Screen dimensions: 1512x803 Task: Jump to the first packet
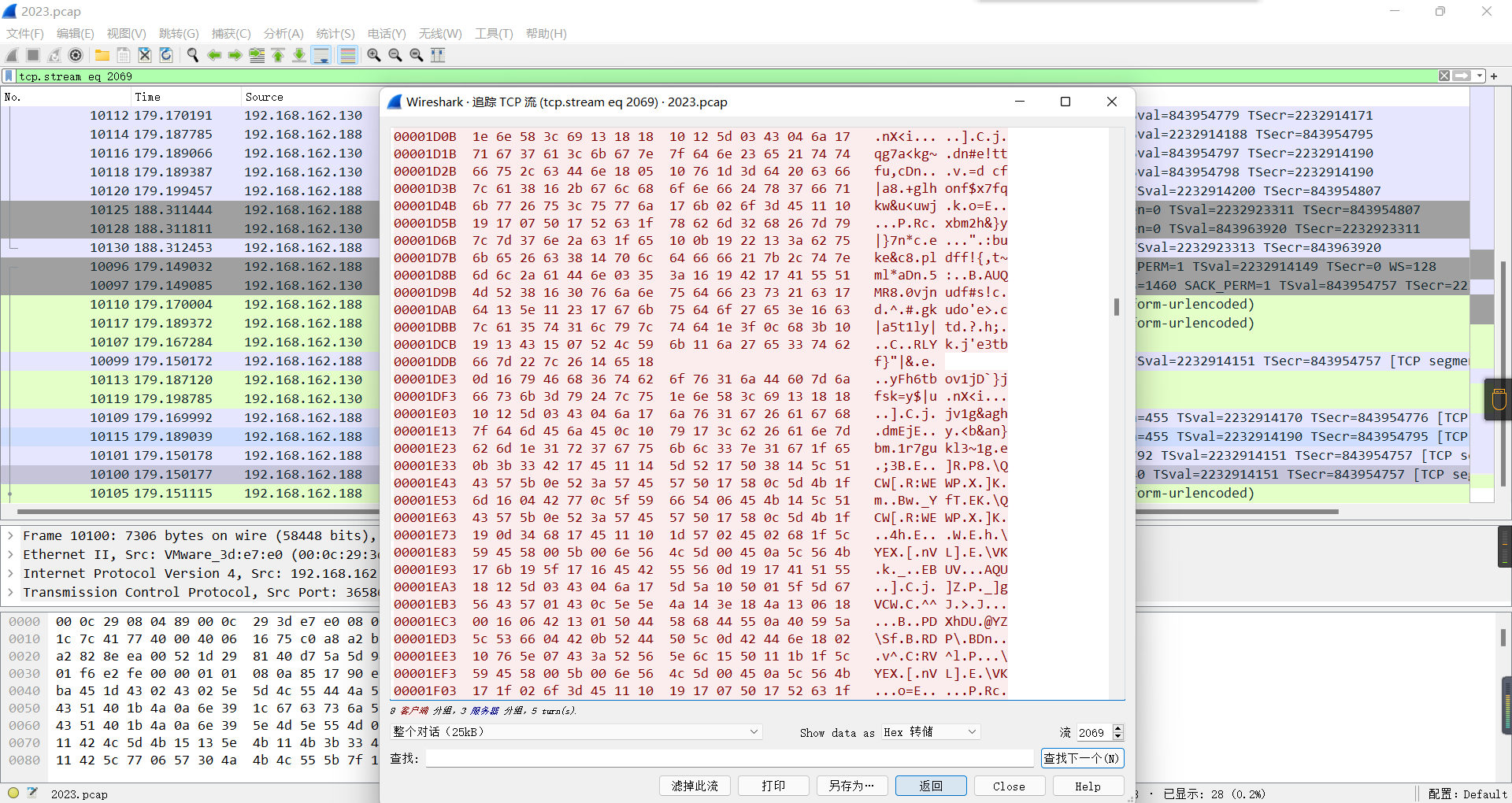tap(278, 55)
